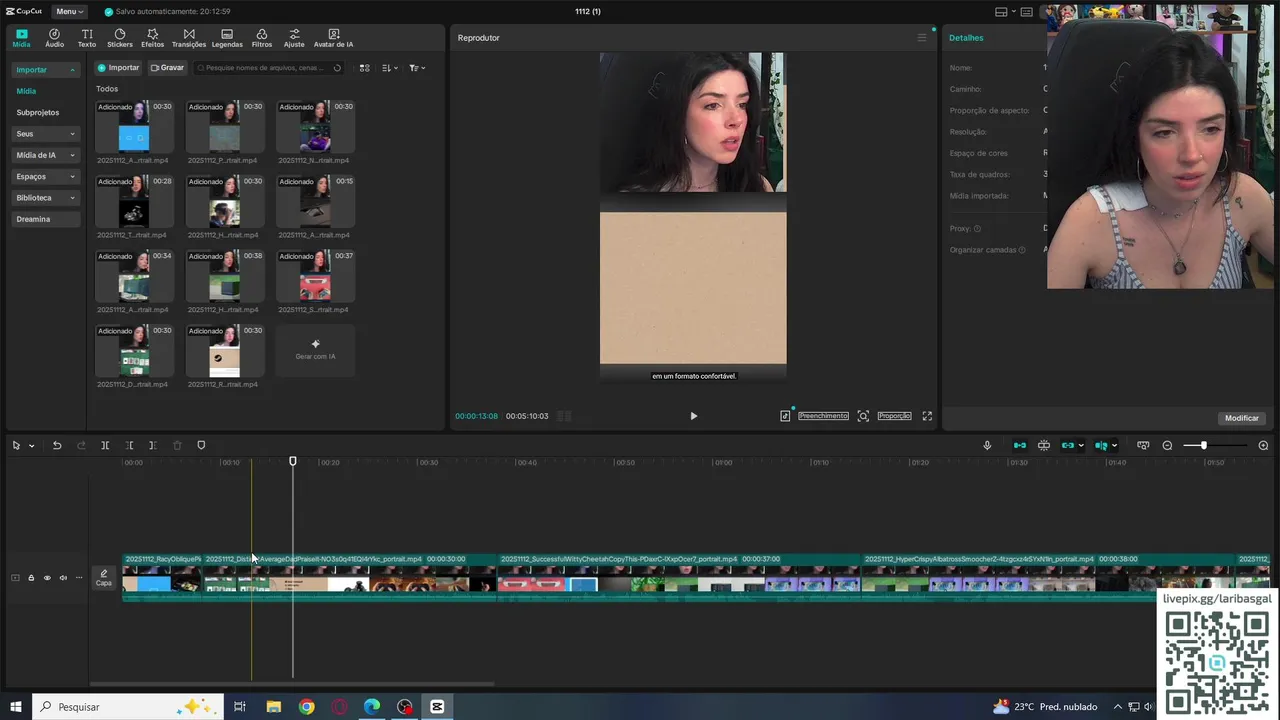Select the 00:15 duration video thumbnail
The image size is (1280, 720).
pos(315,200)
